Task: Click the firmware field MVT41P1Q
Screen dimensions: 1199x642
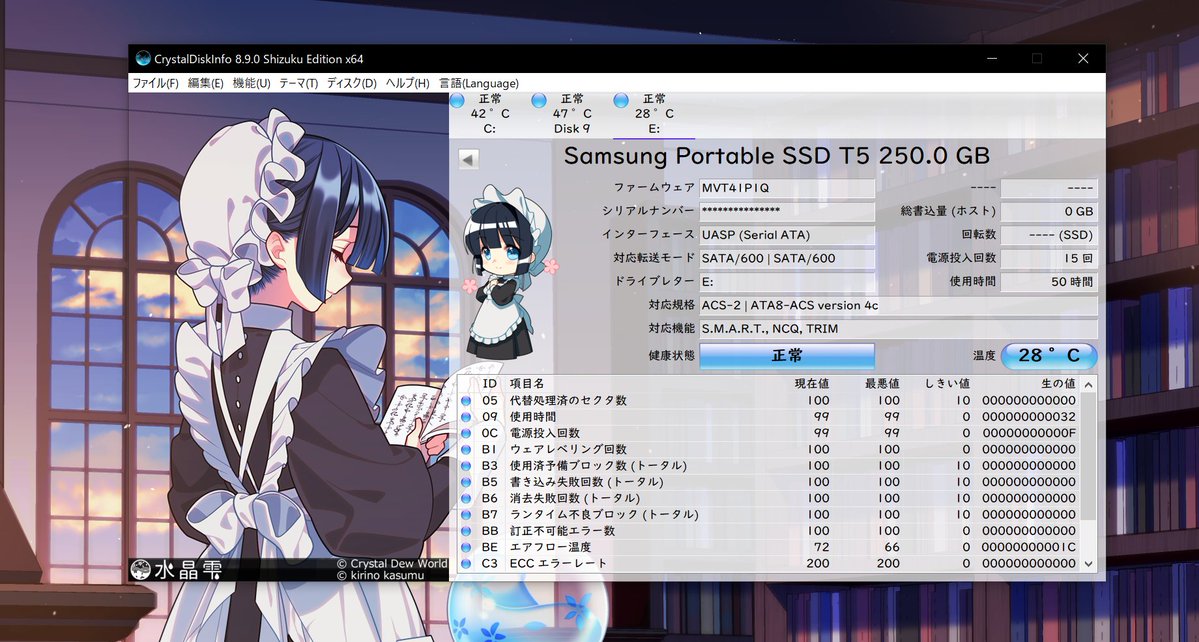Action: point(787,188)
